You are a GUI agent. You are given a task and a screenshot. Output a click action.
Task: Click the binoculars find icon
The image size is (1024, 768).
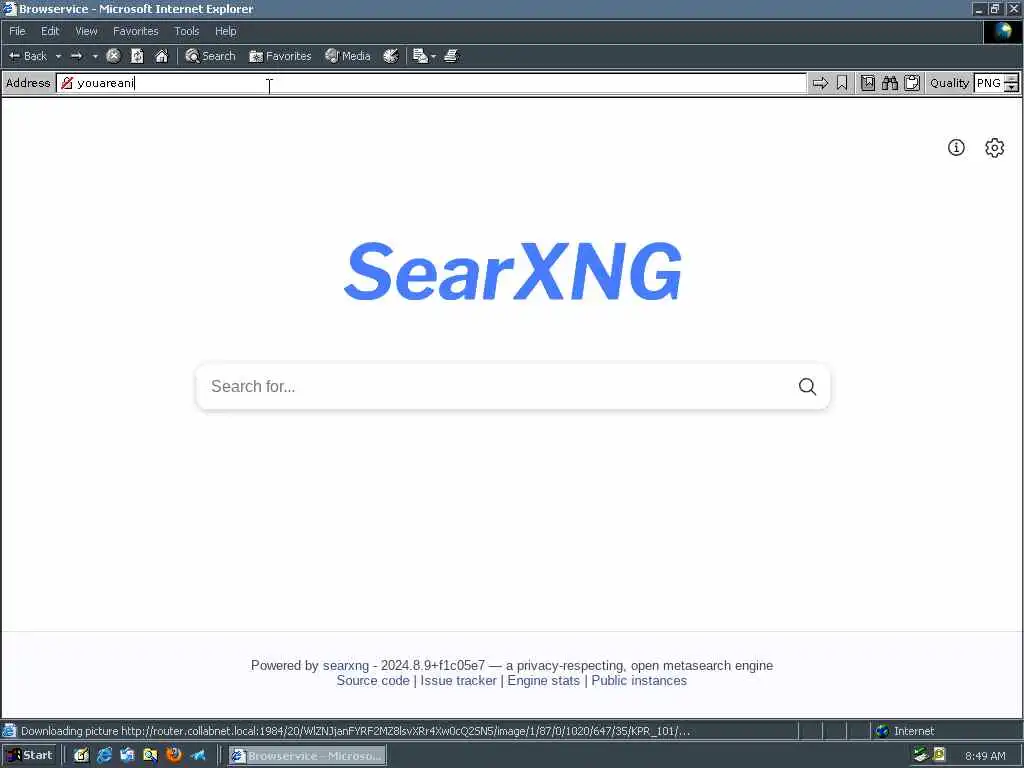(889, 83)
